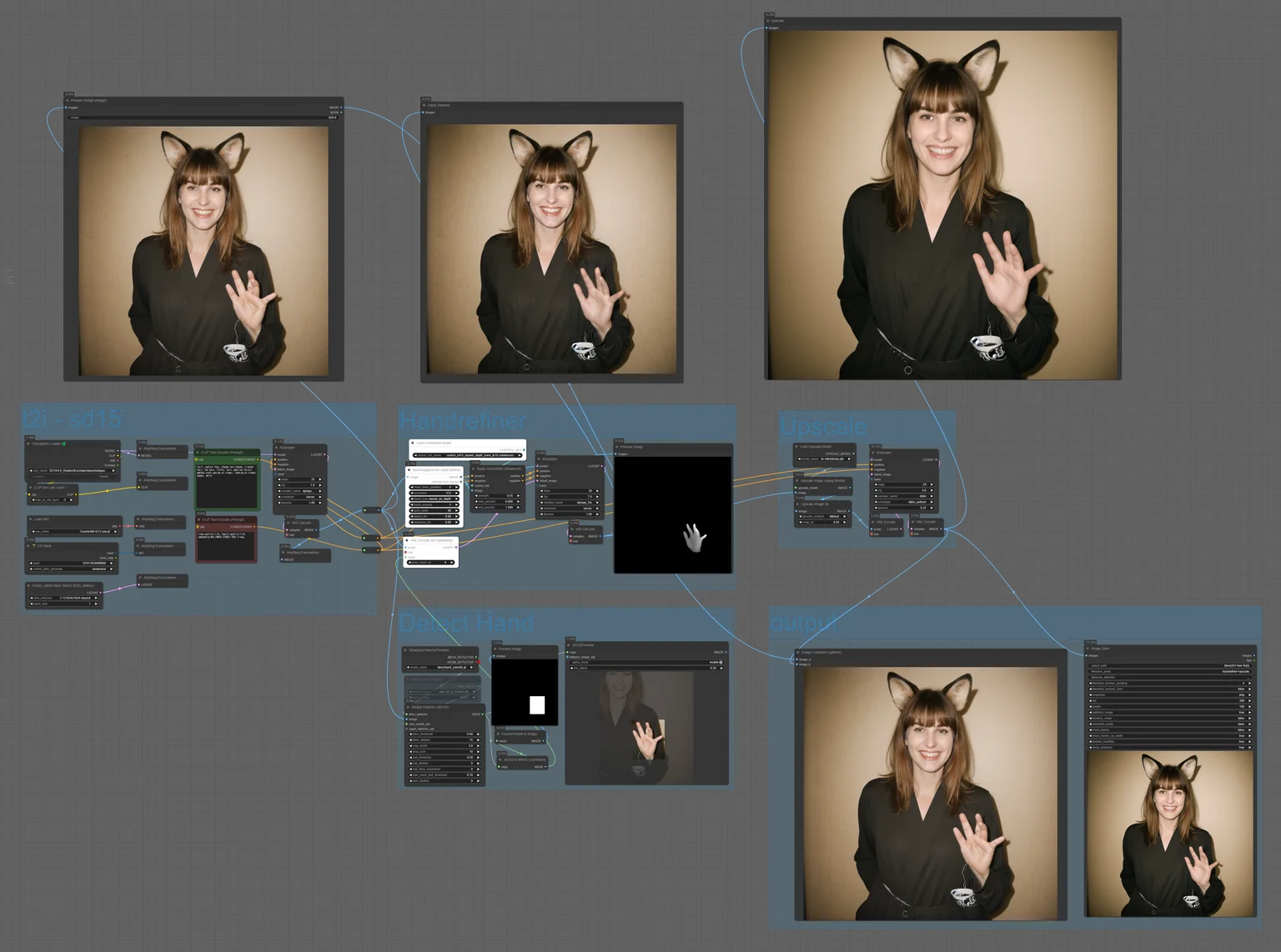Click the SEGSPreview node collapse dot
The height and width of the screenshot is (952, 1281).
[570, 644]
